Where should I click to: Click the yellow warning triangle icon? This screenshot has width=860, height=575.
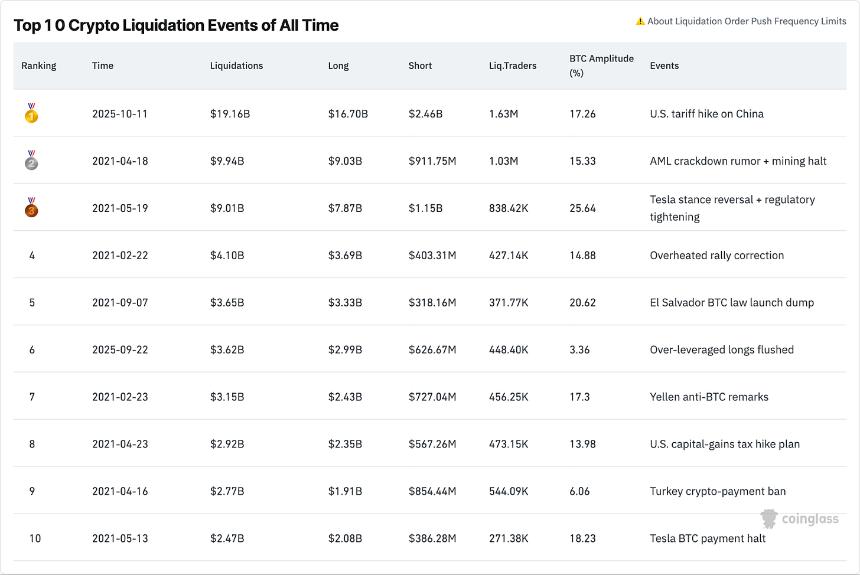640,21
